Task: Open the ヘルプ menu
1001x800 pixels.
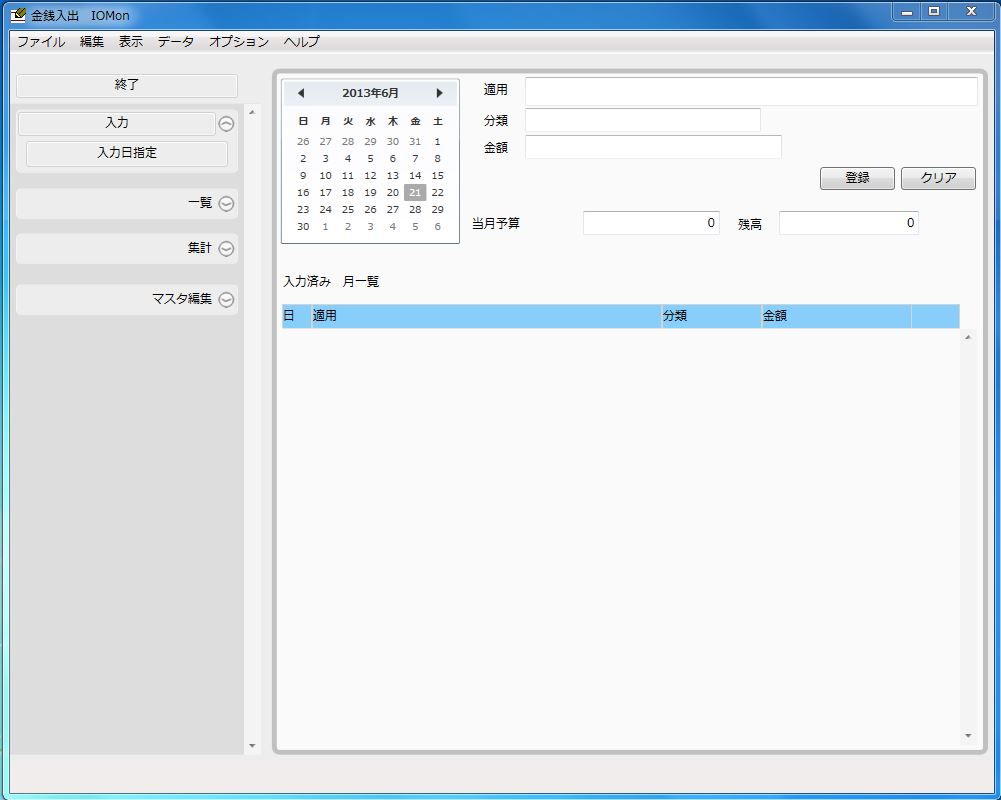Action: click(301, 42)
